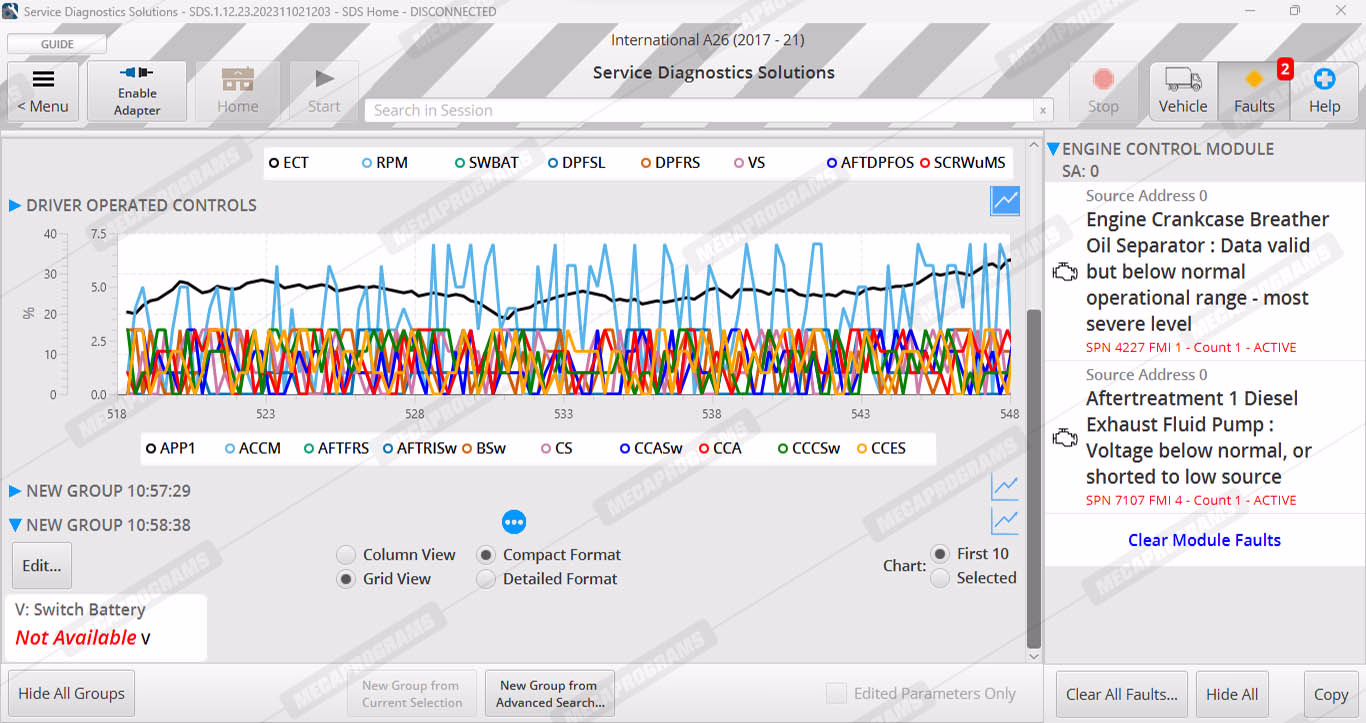Toggle CCA legend entry

coord(720,448)
